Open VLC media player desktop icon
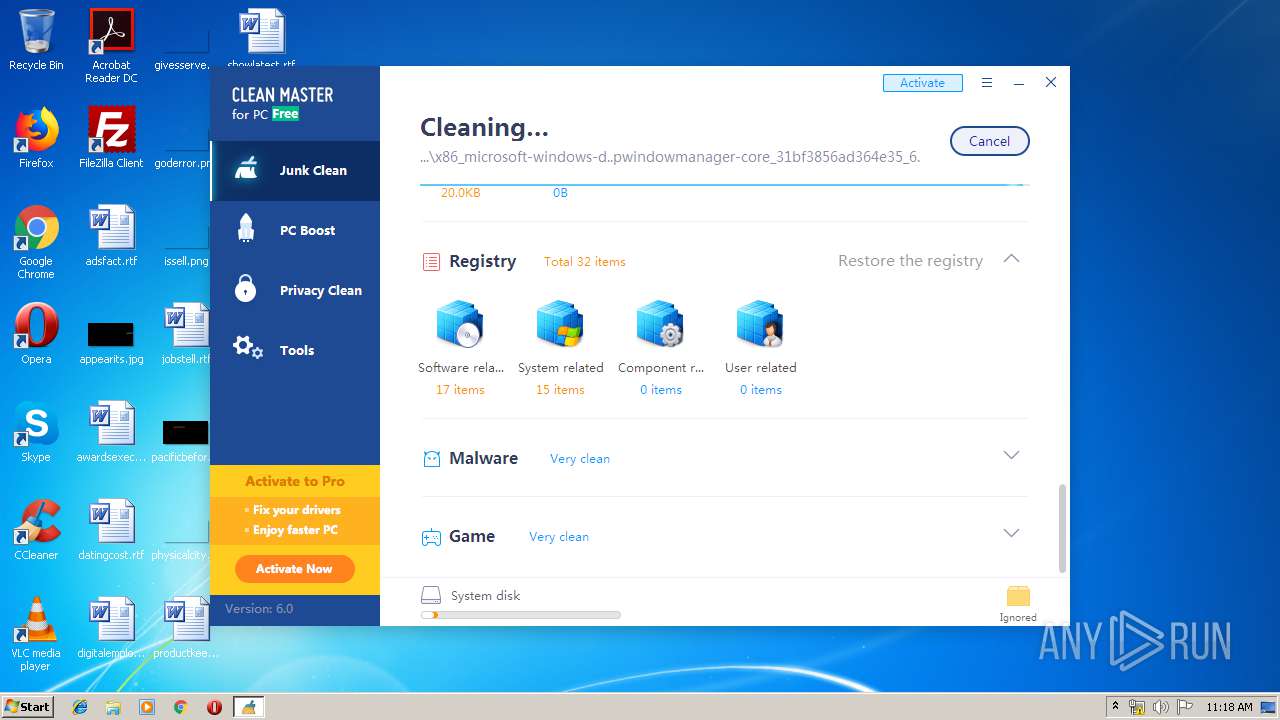 tap(36, 634)
